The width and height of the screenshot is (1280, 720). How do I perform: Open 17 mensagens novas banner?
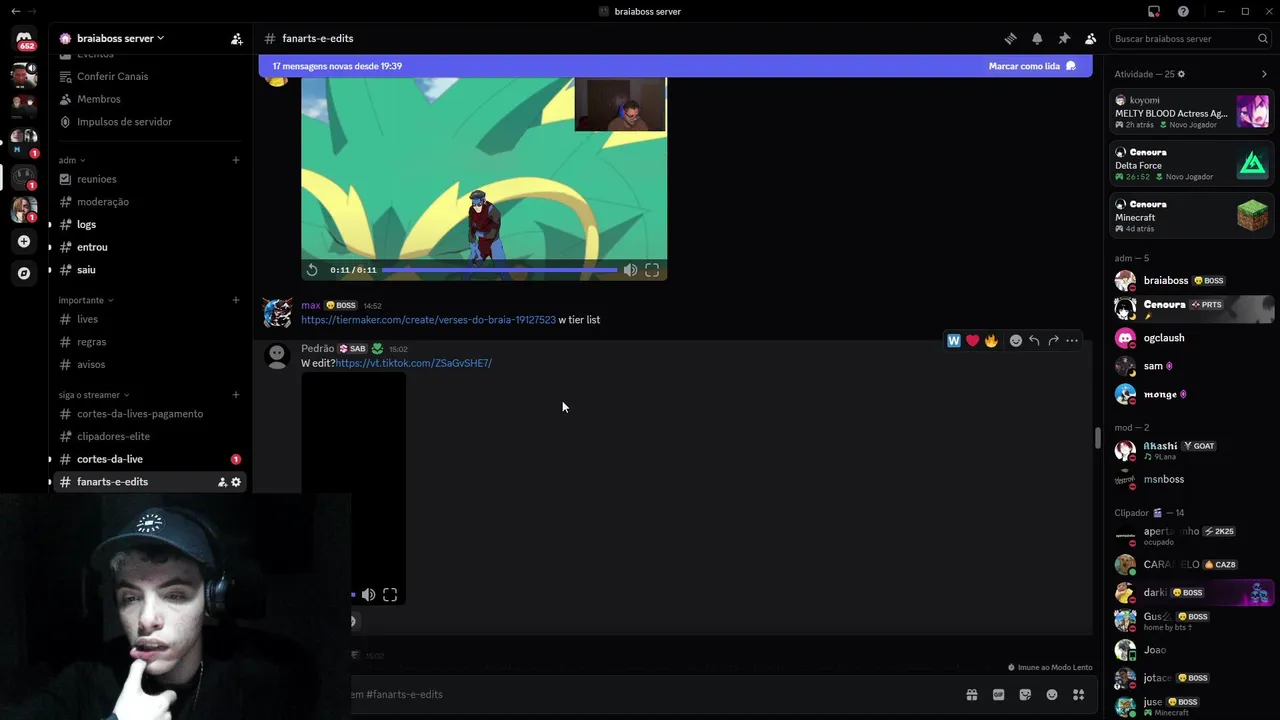coord(675,66)
